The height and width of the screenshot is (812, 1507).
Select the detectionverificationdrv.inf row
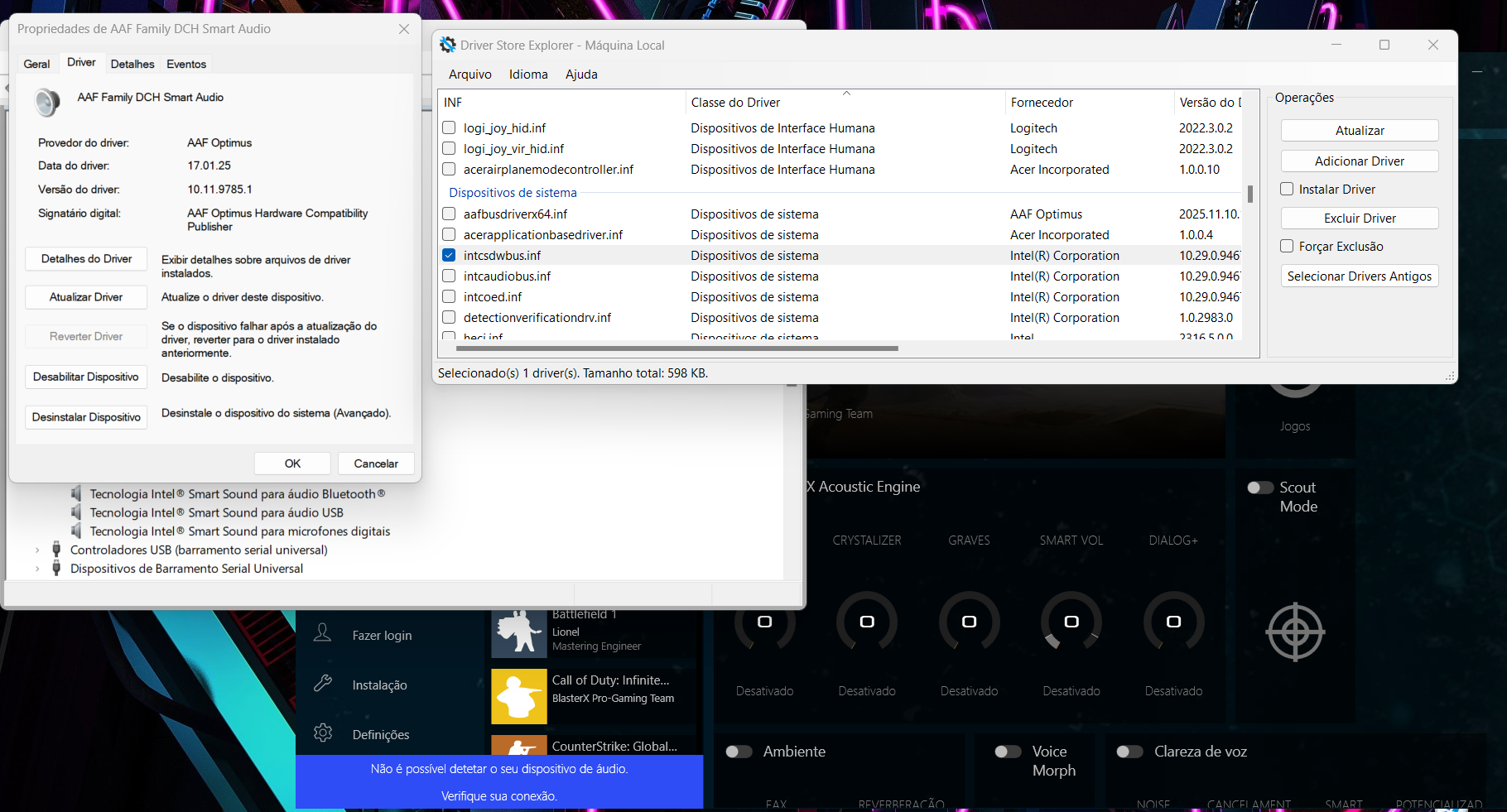point(840,317)
